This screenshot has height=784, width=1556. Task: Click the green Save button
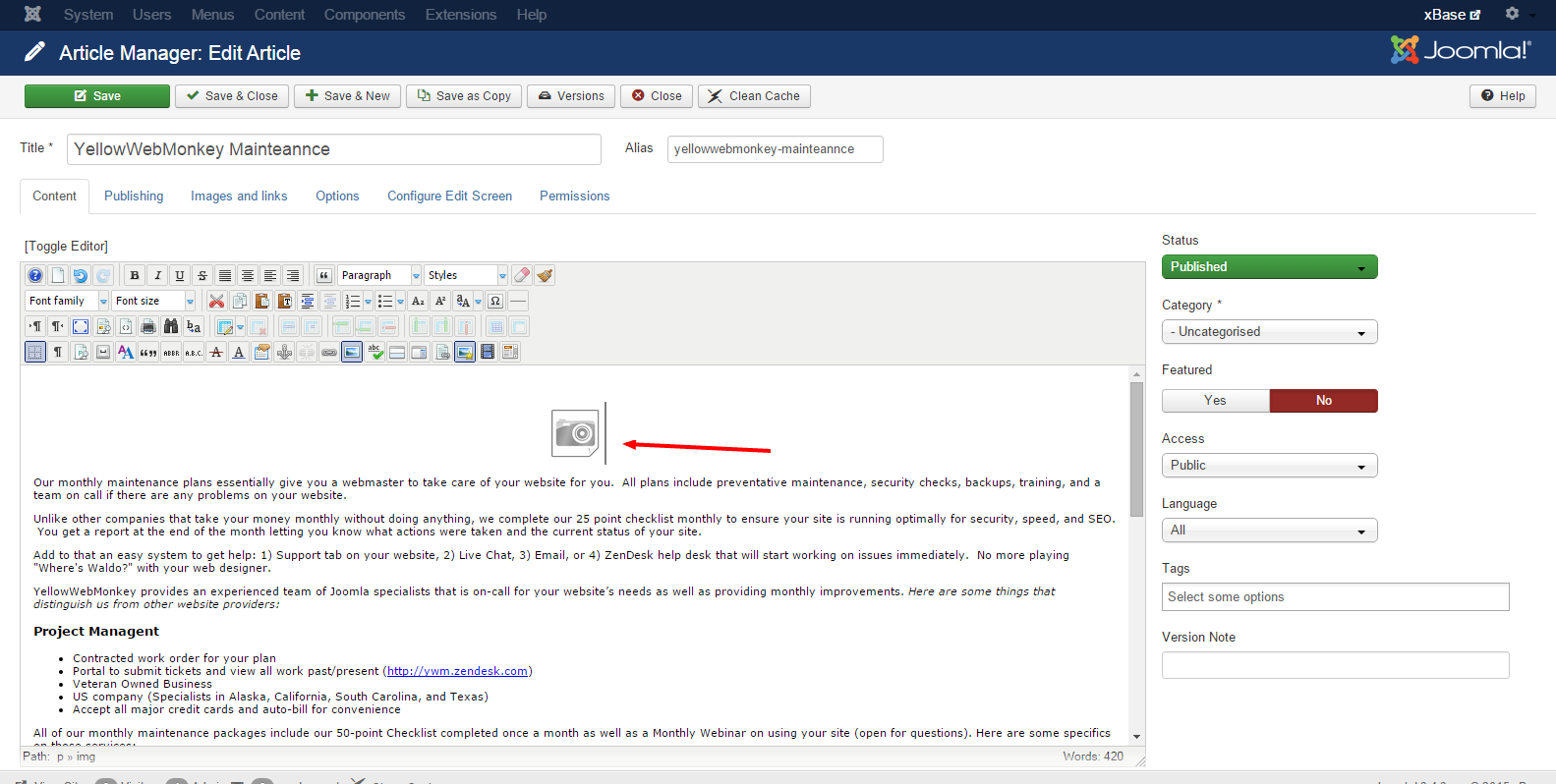[97, 96]
